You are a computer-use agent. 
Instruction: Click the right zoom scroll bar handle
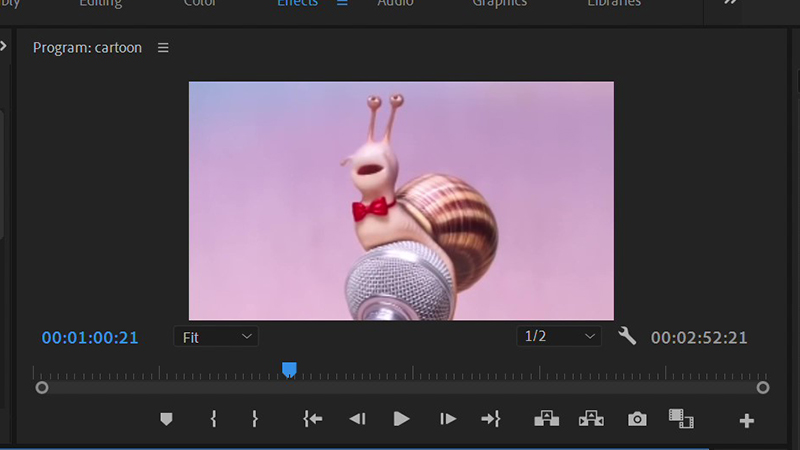click(x=763, y=388)
